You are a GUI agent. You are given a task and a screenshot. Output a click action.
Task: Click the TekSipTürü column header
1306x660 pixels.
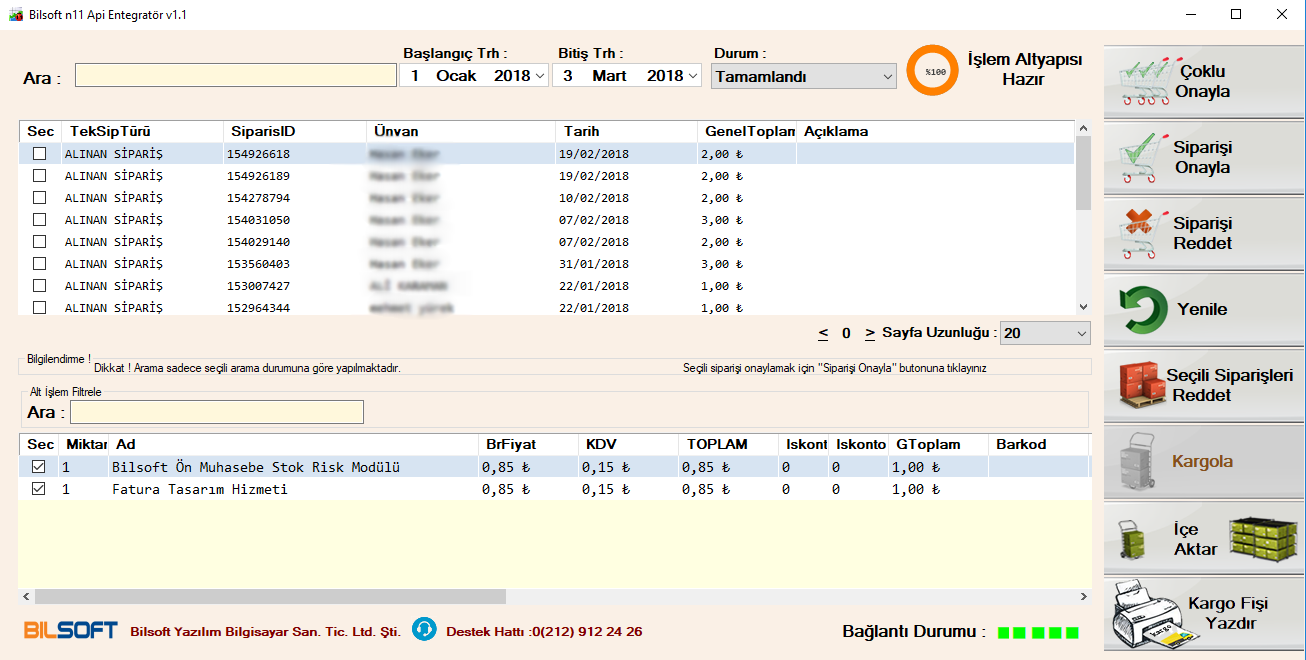142,131
